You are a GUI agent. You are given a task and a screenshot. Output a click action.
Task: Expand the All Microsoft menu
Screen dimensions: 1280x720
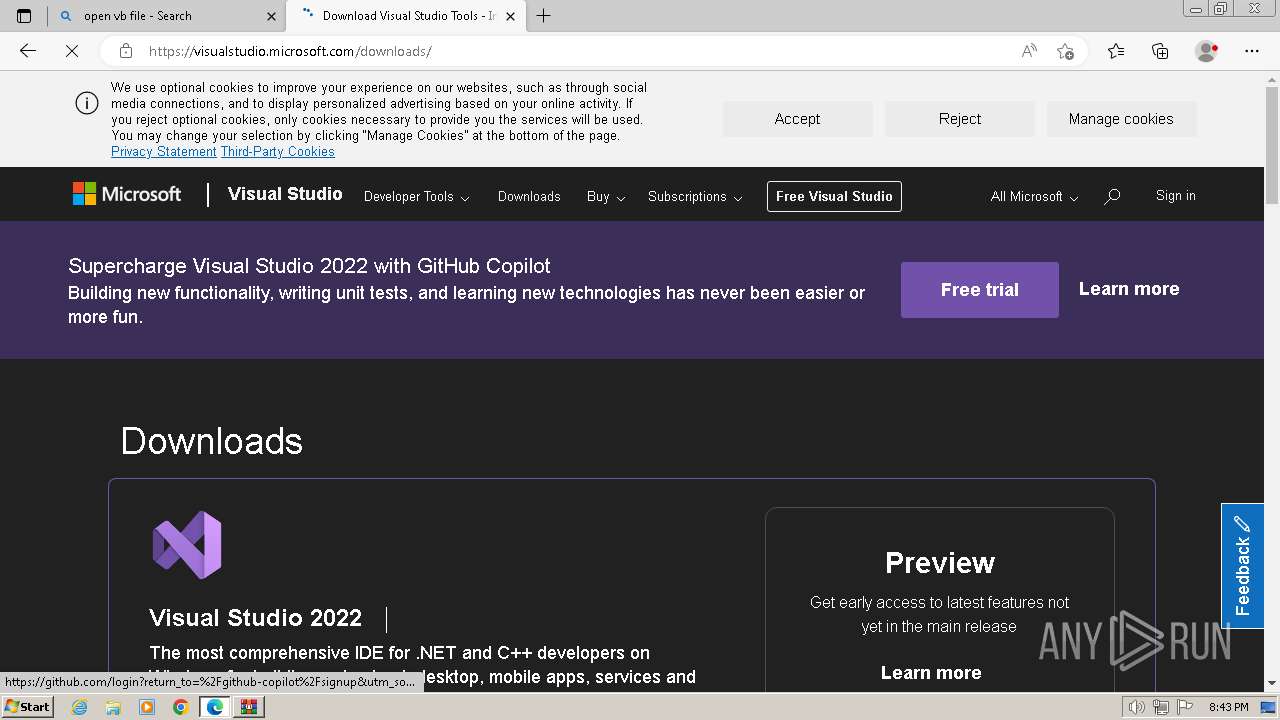pos(1034,197)
